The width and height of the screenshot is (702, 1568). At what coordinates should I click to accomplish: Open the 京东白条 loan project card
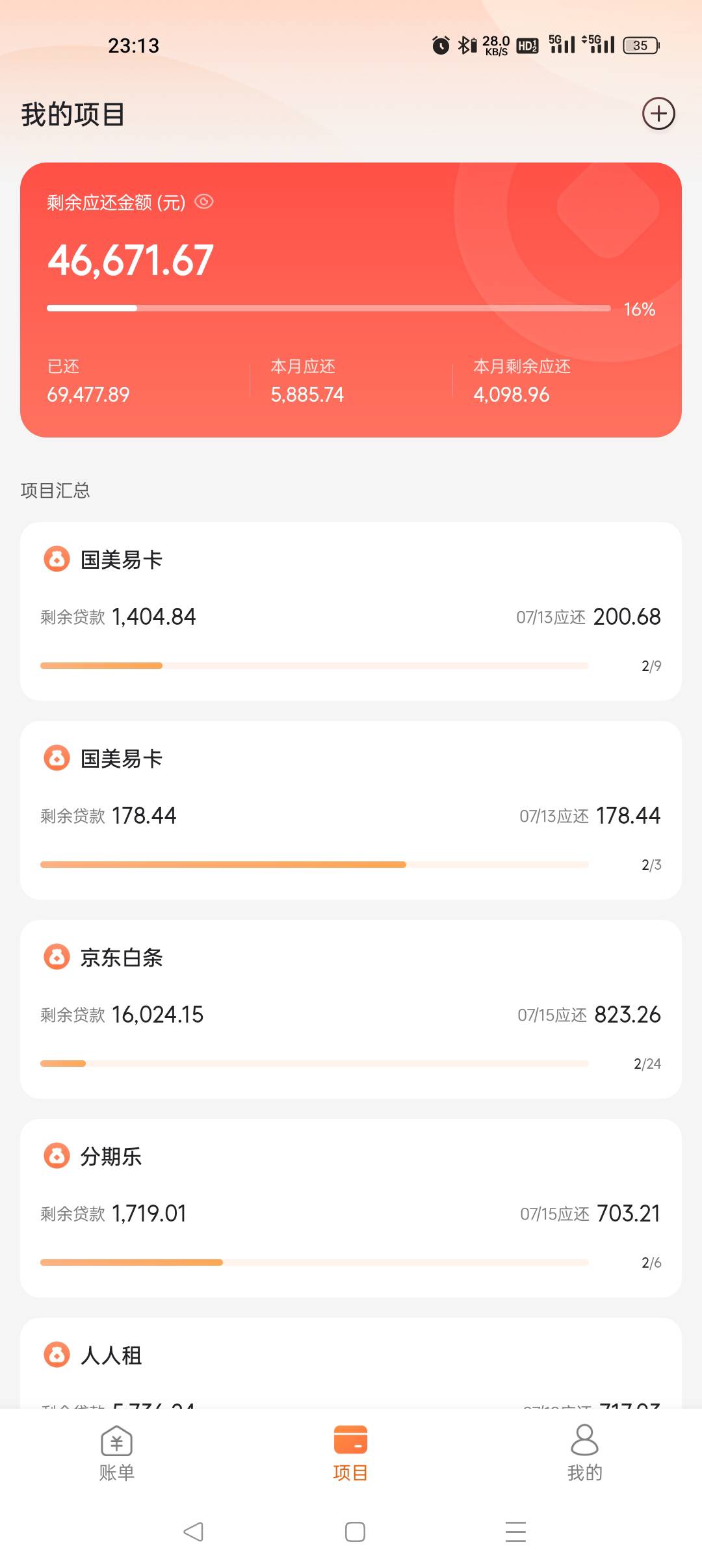(x=351, y=1009)
